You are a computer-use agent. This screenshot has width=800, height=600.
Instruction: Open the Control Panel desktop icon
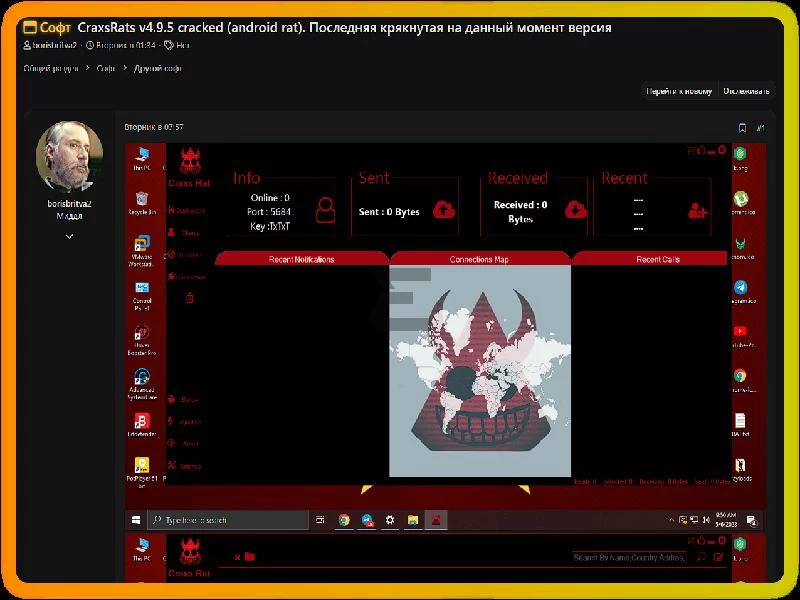142,296
